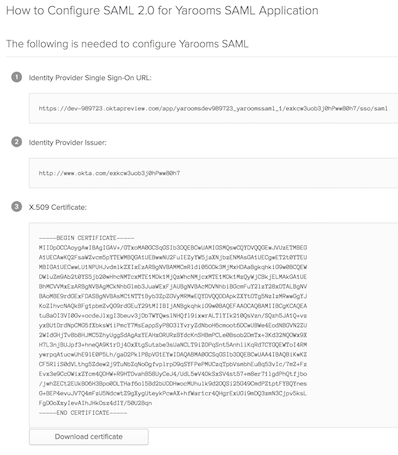Click the Identity Provider Issuer URL field
The height and width of the screenshot is (455, 398).
(x=213, y=173)
